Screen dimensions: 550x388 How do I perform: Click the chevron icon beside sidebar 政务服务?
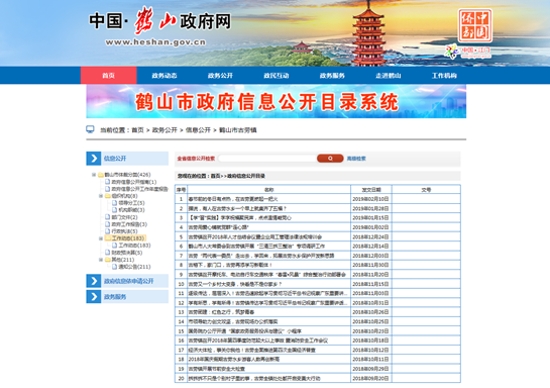tap(94, 297)
